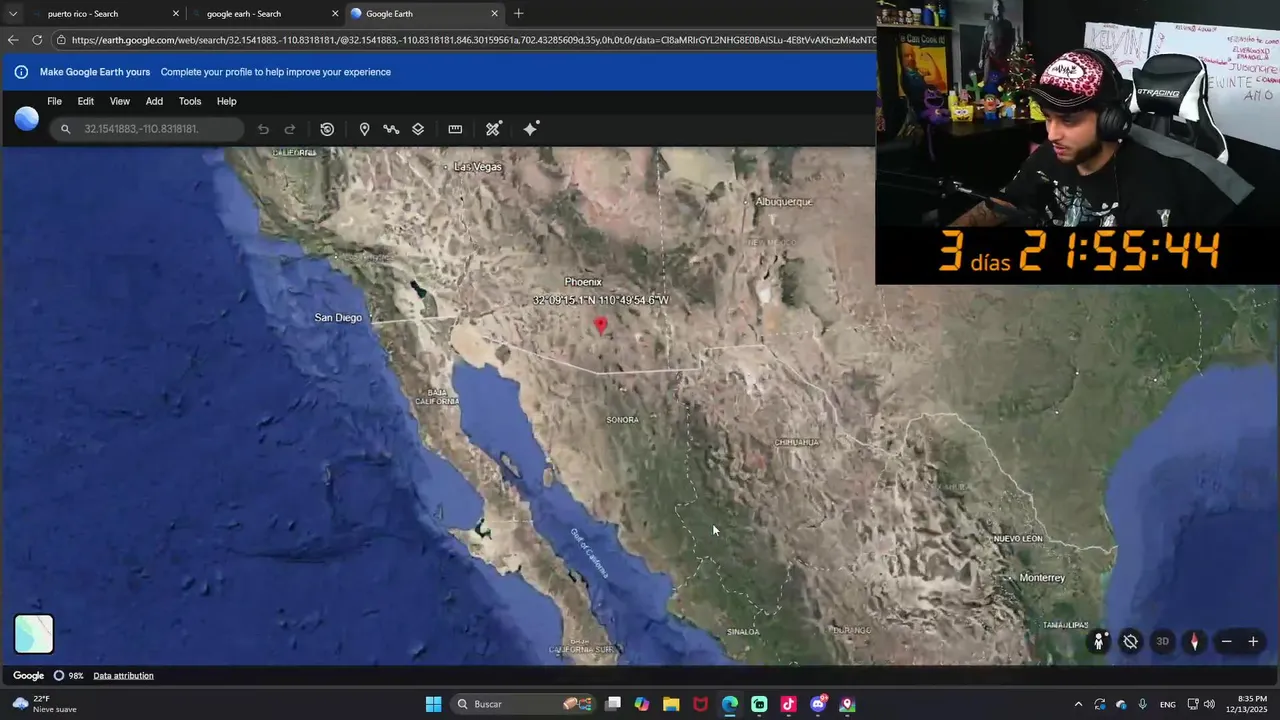The height and width of the screenshot is (720, 1280).
Task: Reload the page with the refresh icon
Action: (37, 40)
